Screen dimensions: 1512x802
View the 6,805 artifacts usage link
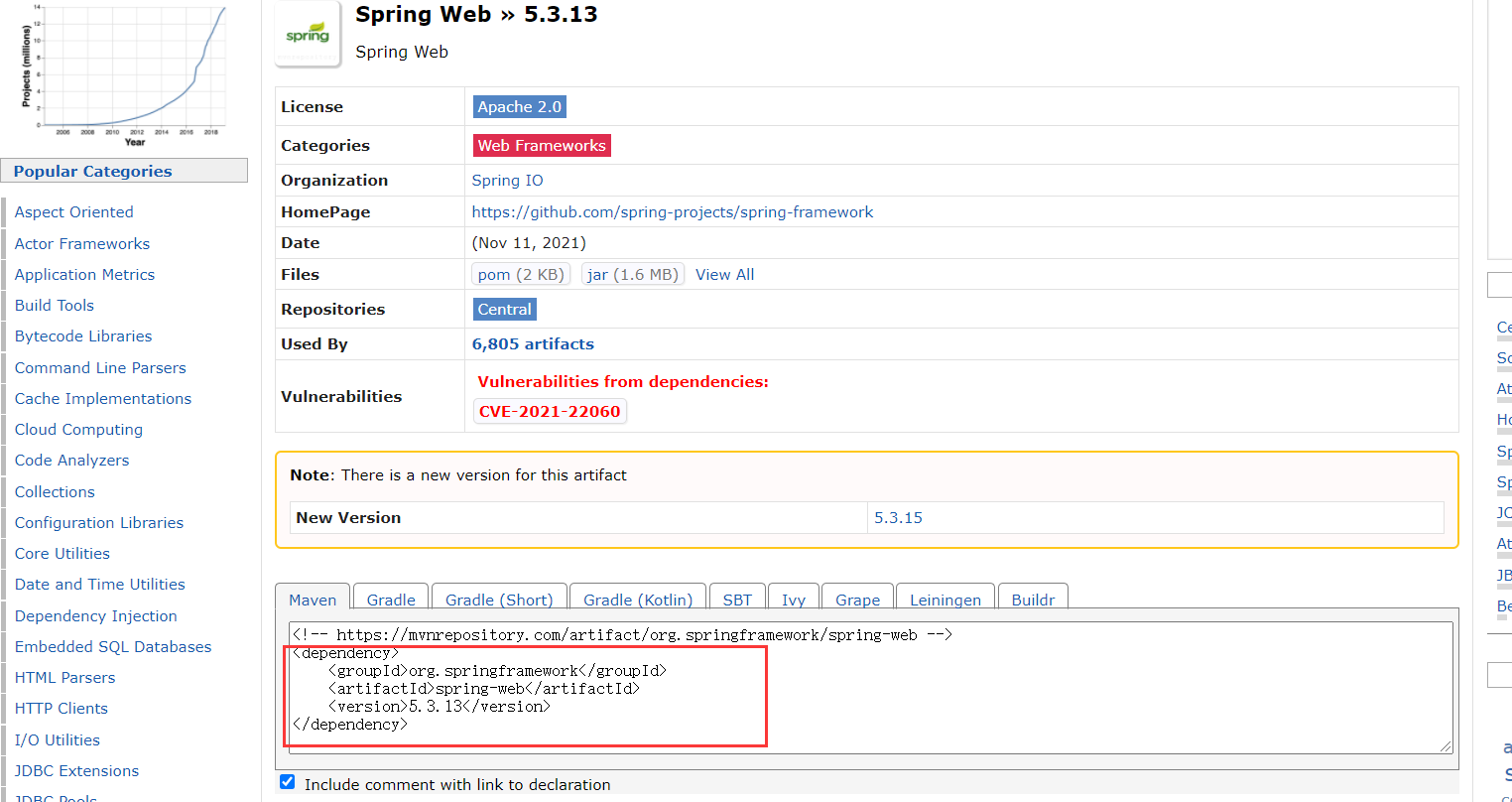pos(533,344)
